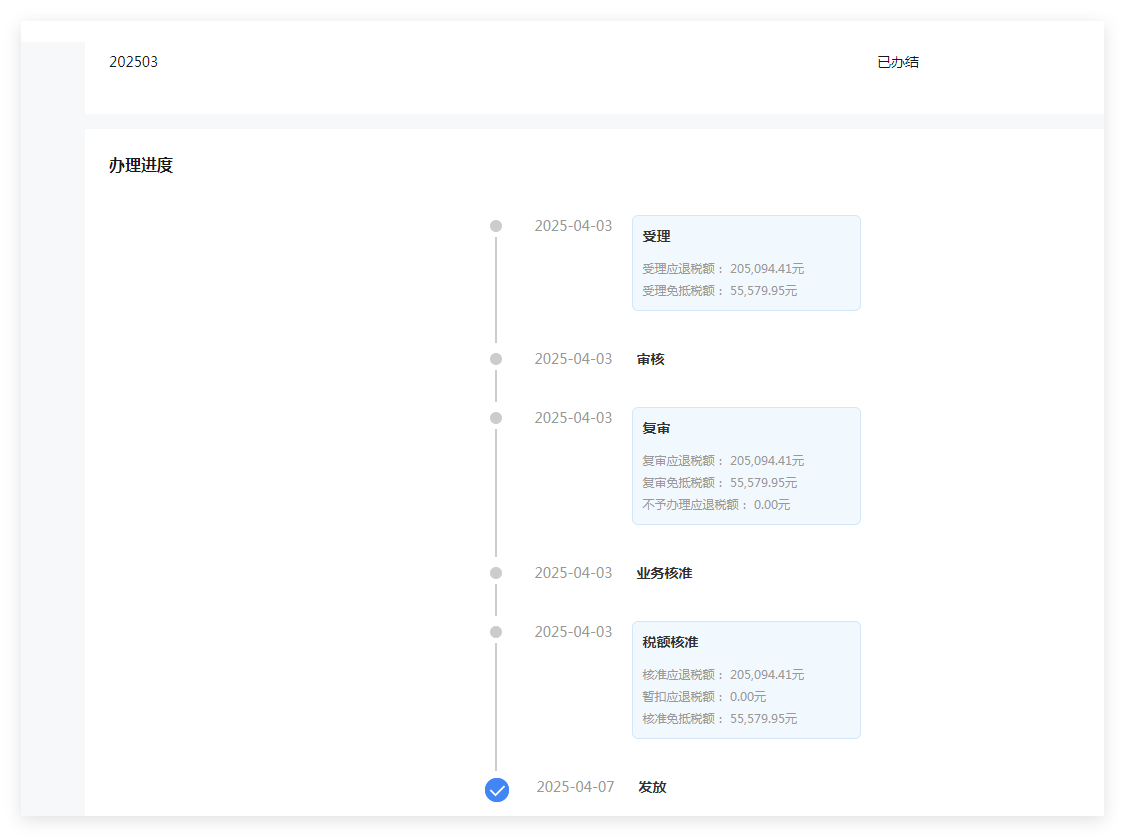1125x837 pixels.
Task: Click the 已办结 status text
Action: (x=898, y=62)
